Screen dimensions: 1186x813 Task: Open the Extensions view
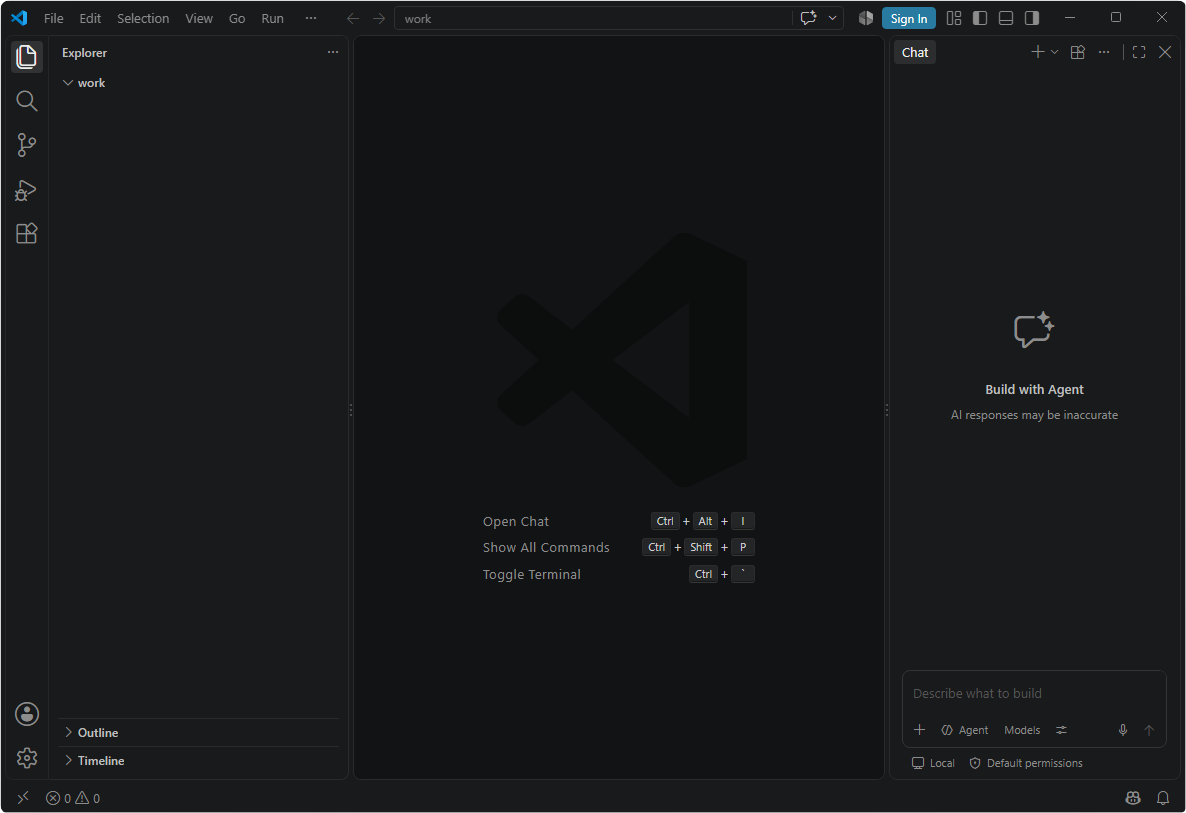[x=26, y=234]
